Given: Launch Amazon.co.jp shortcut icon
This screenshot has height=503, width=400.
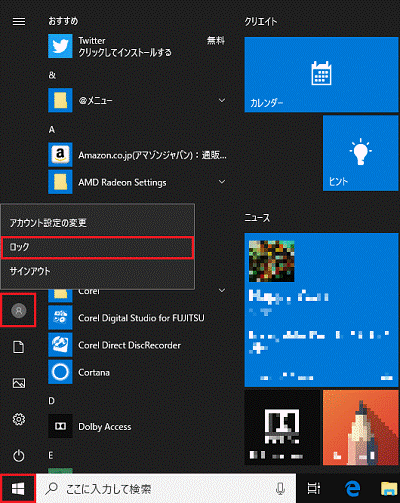Looking at the screenshot, I should (x=60, y=155).
